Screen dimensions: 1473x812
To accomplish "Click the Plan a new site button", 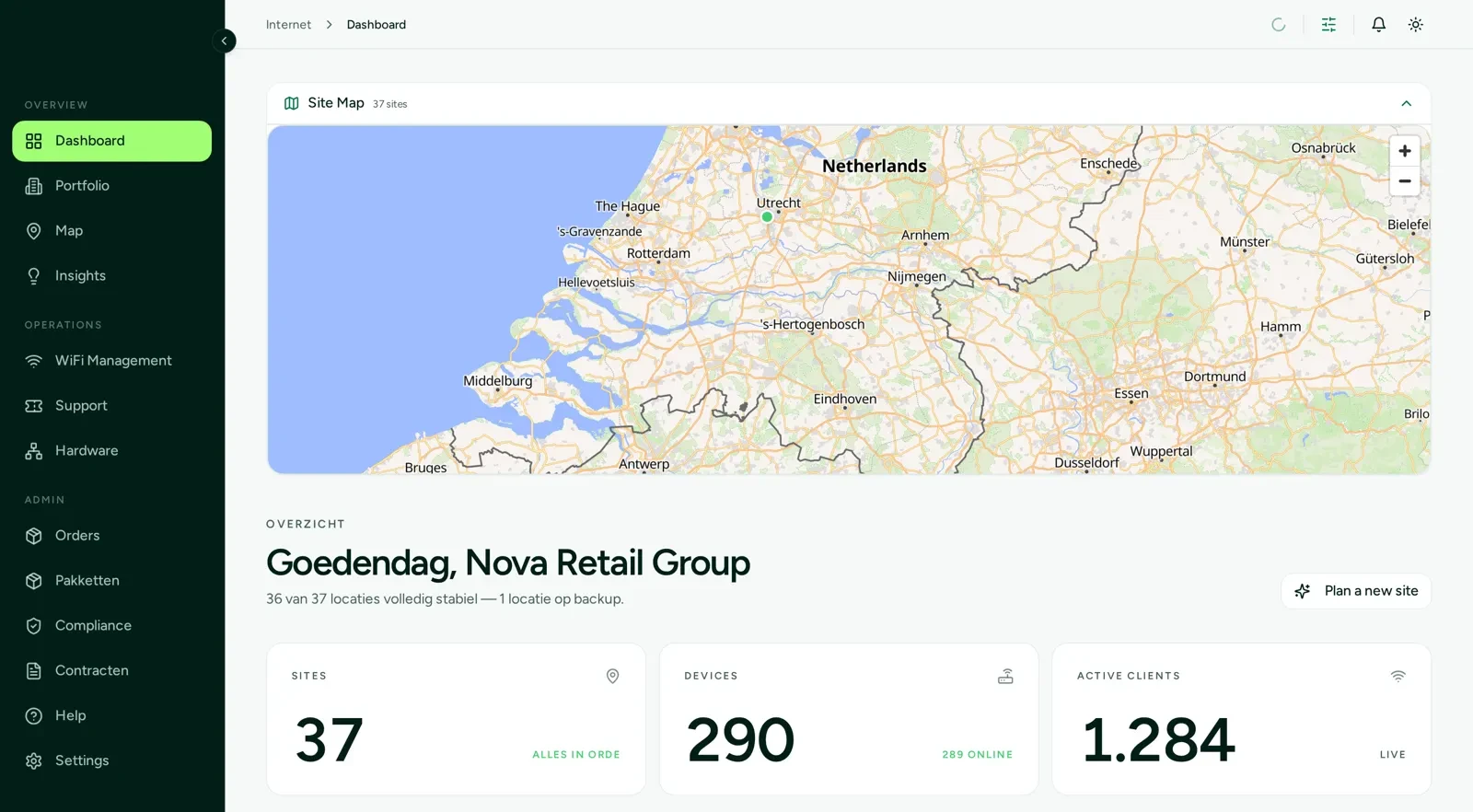I will [1356, 591].
